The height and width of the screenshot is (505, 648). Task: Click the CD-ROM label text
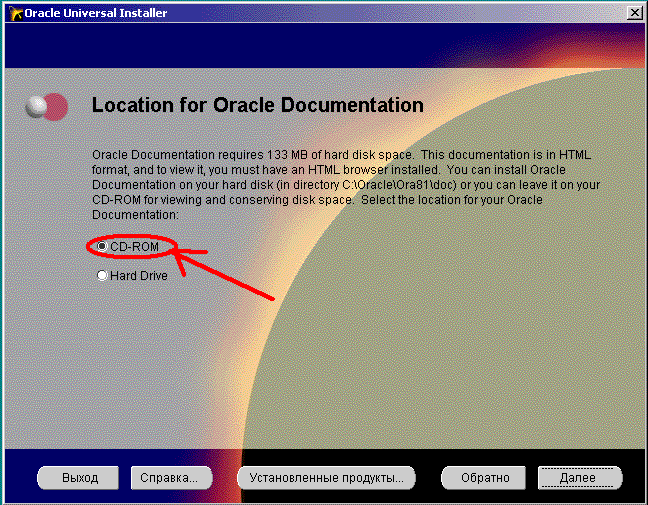[134, 246]
